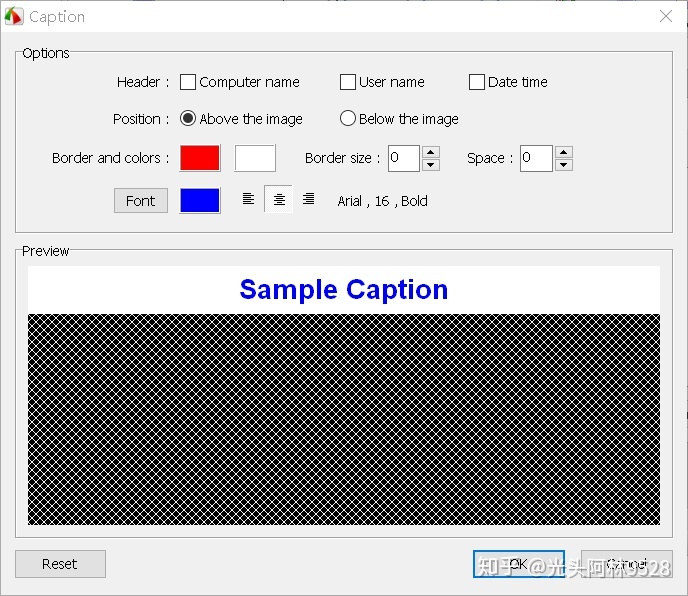Pick the red border color swatch
The image size is (688, 596).
[x=200, y=158]
